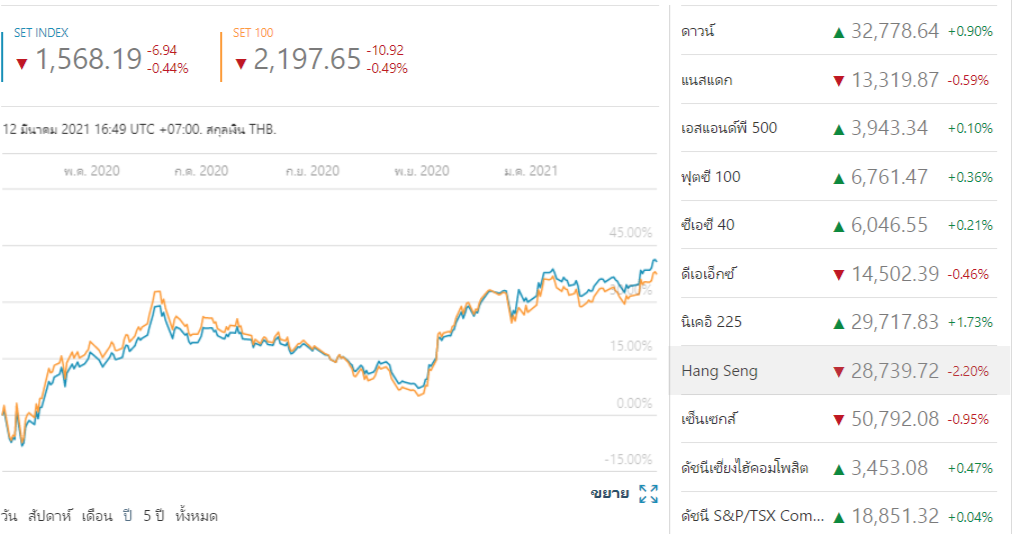The height and width of the screenshot is (534, 1012).
Task: Click the เซ็นเซกส์ index value 50,792.08
Action: coord(895,420)
